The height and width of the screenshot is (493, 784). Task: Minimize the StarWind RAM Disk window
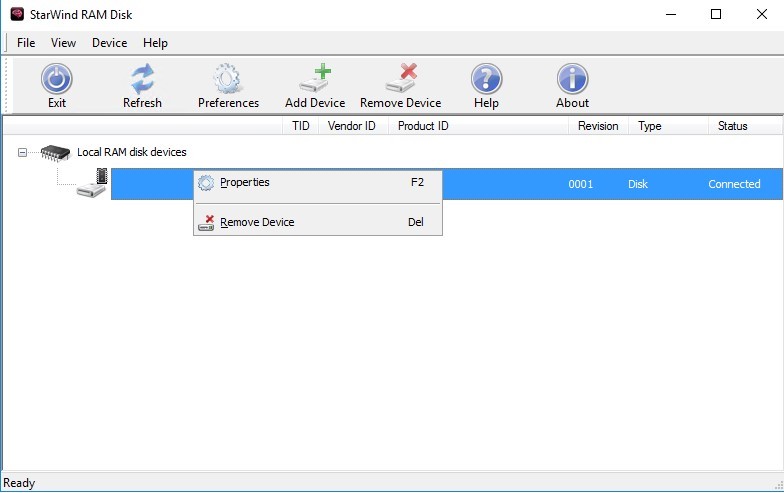pyautogui.click(x=671, y=14)
